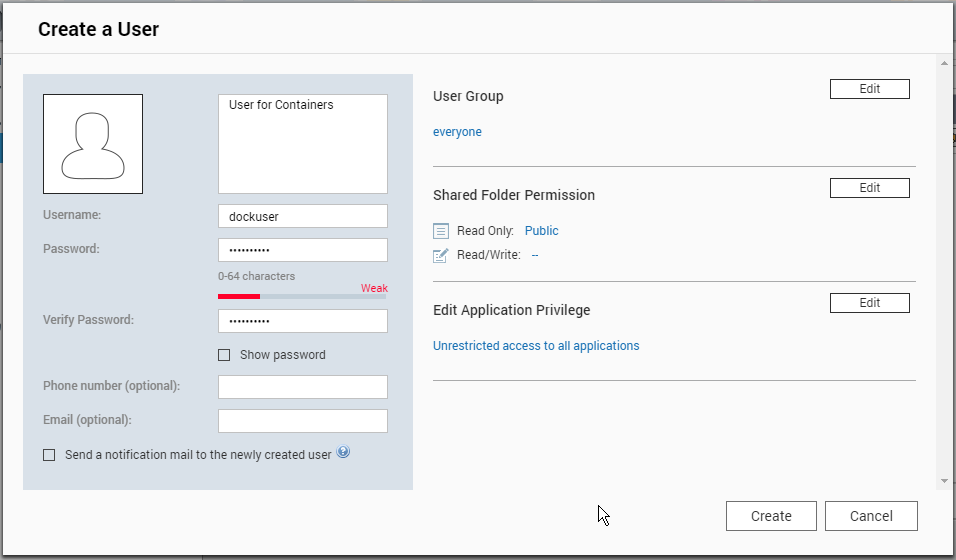Open the everyone group link
This screenshot has height=560, width=956.
point(457,132)
